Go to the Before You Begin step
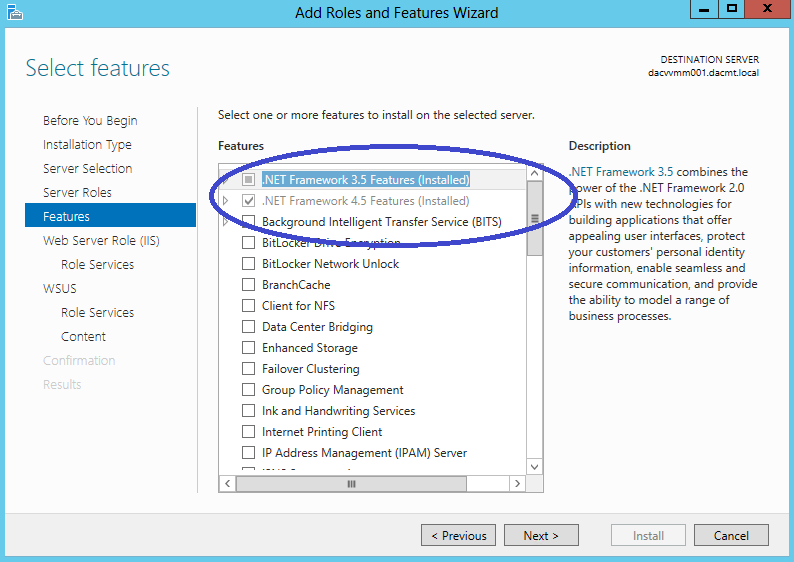Image resolution: width=794 pixels, height=562 pixels. [x=90, y=121]
